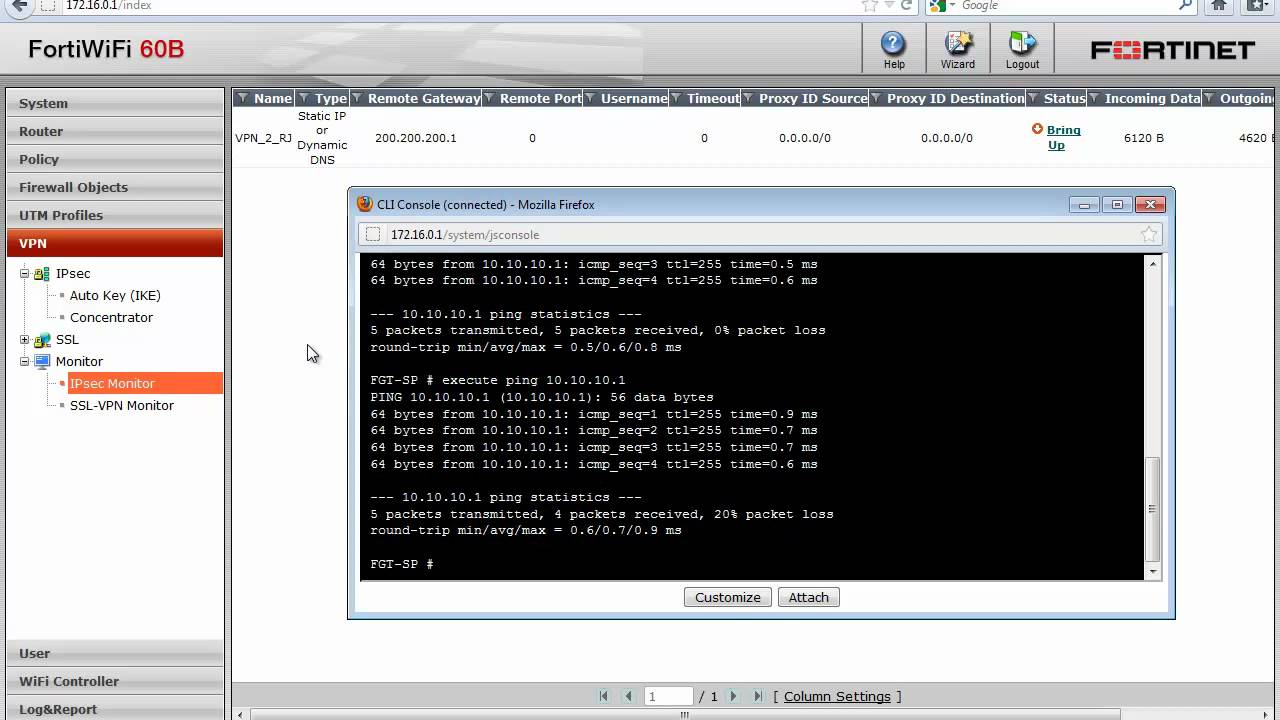
Task: Go to next page of the table
Action: click(x=733, y=696)
